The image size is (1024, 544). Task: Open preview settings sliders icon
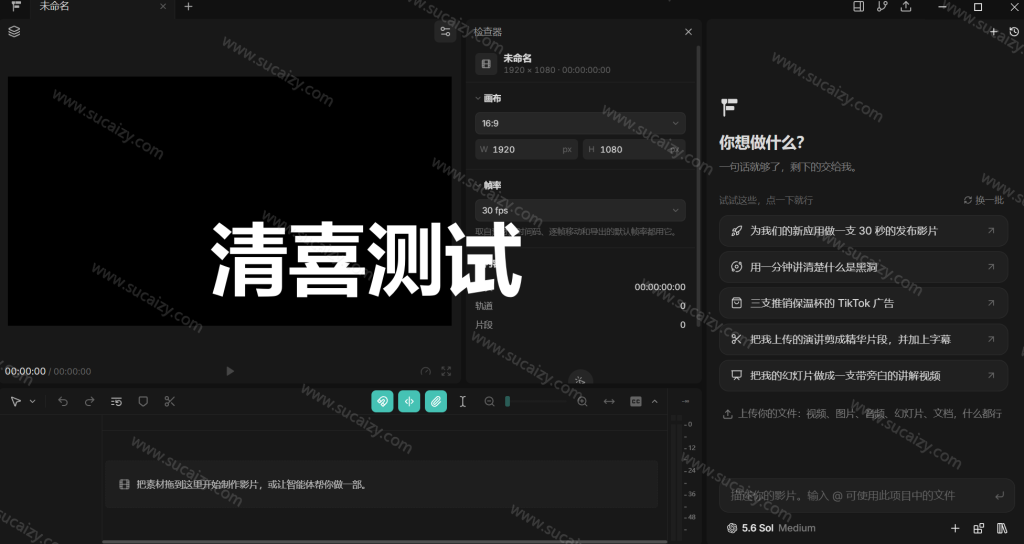click(x=445, y=31)
